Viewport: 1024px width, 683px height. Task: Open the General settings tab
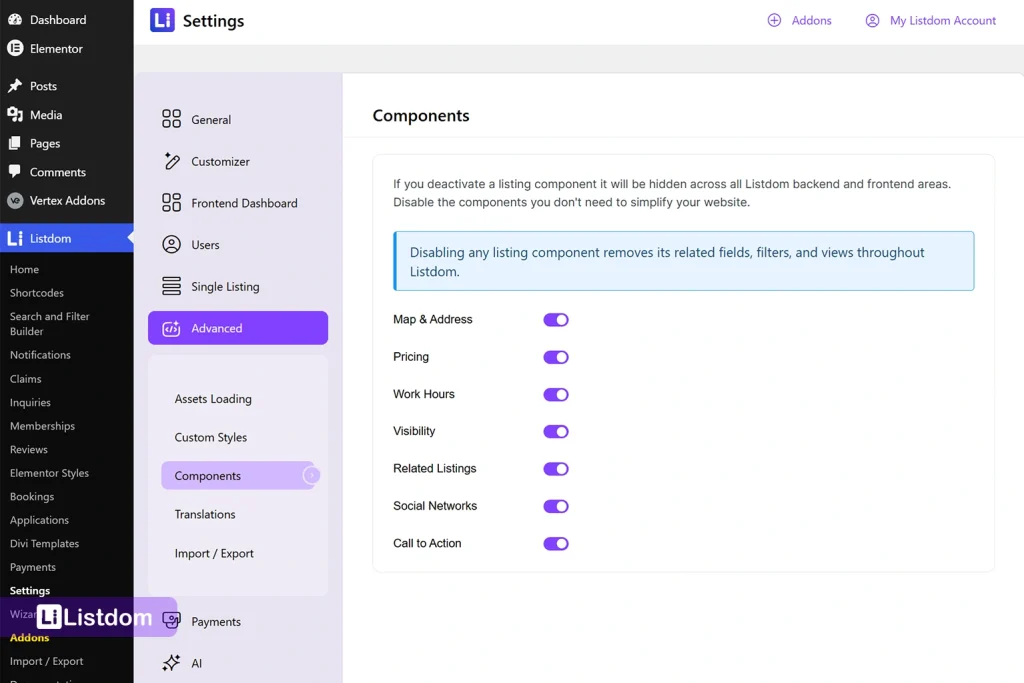point(238,119)
